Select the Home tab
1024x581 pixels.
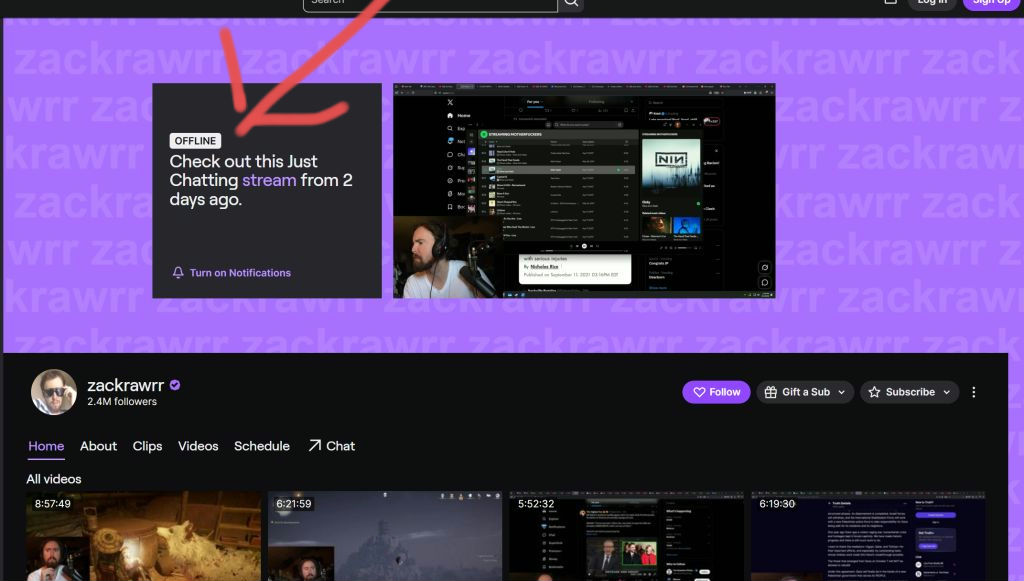[x=46, y=447]
